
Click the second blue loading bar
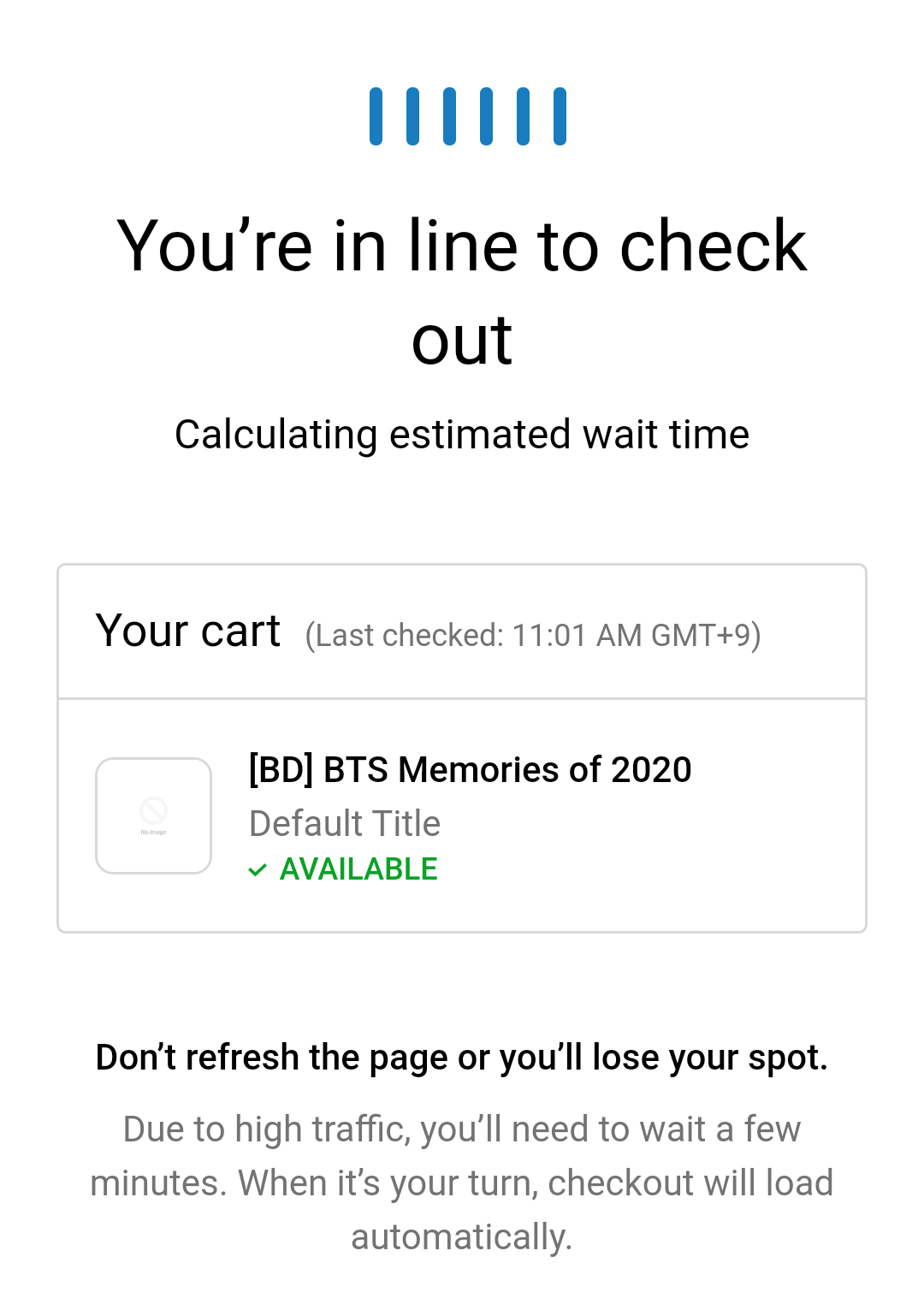412,116
